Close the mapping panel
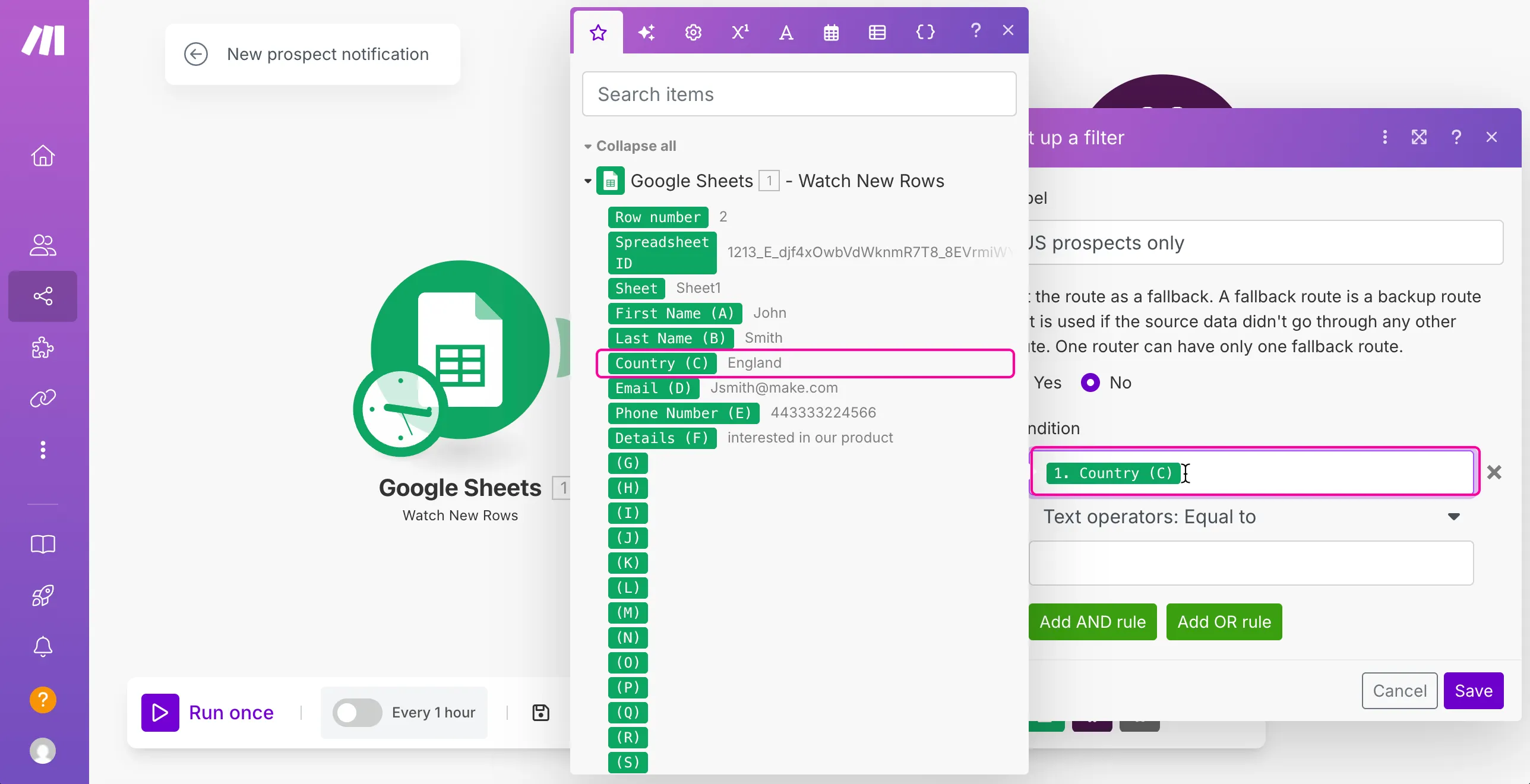Viewport: 1530px width, 784px height. [1008, 30]
